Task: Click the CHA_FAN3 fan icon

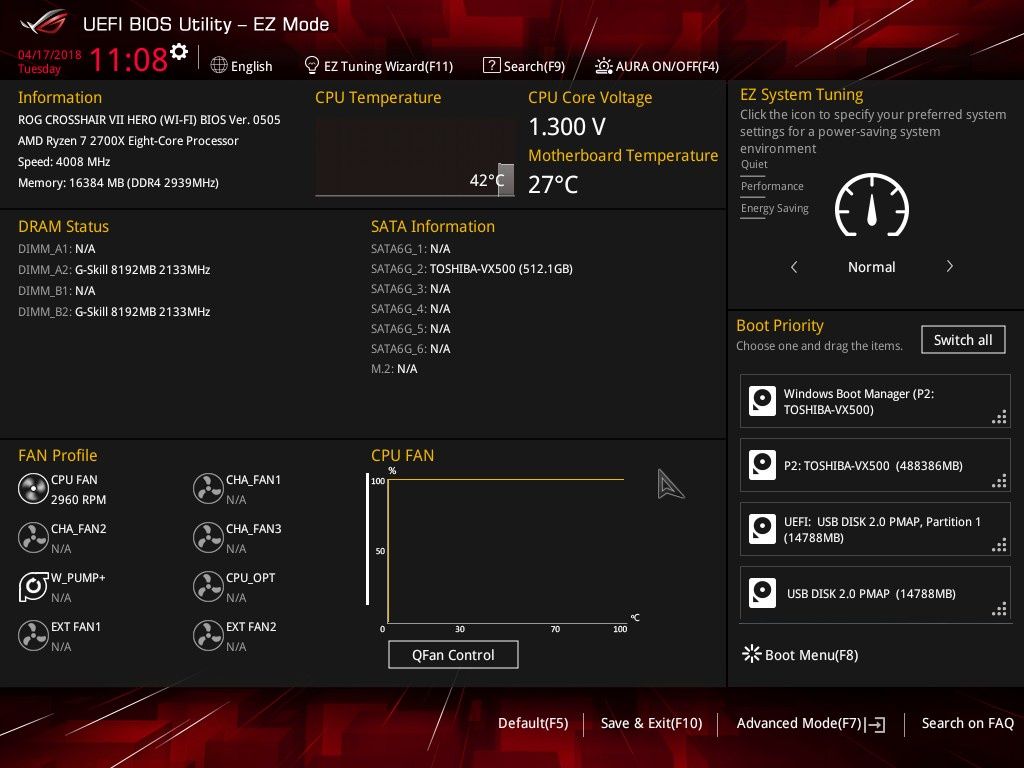Action: click(x=208, y=537)
